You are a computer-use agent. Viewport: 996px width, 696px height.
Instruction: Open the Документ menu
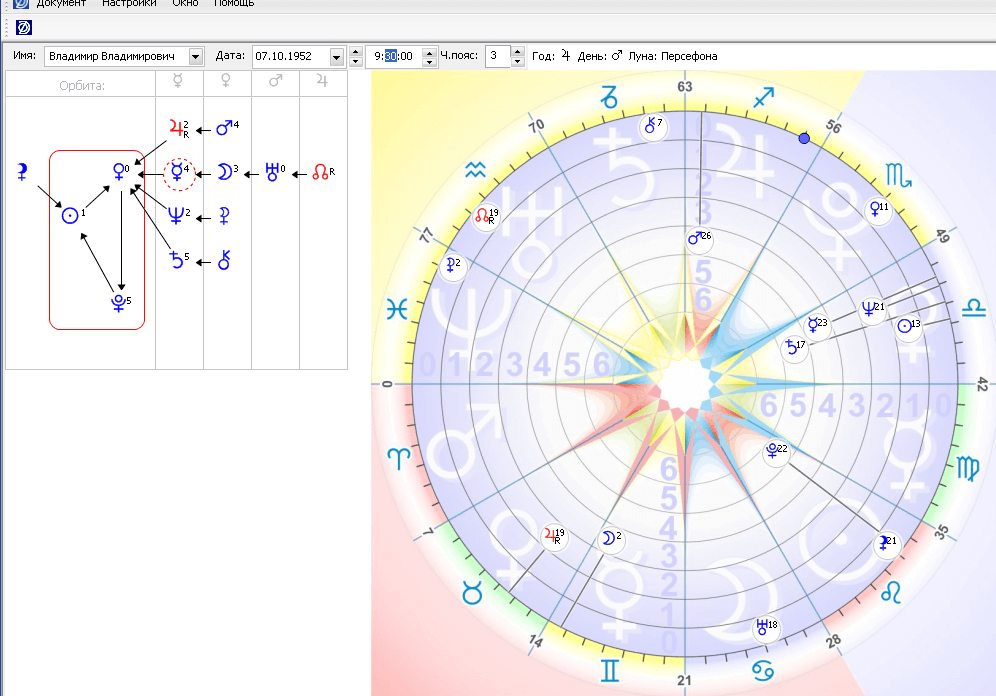[x=61, y=3]
